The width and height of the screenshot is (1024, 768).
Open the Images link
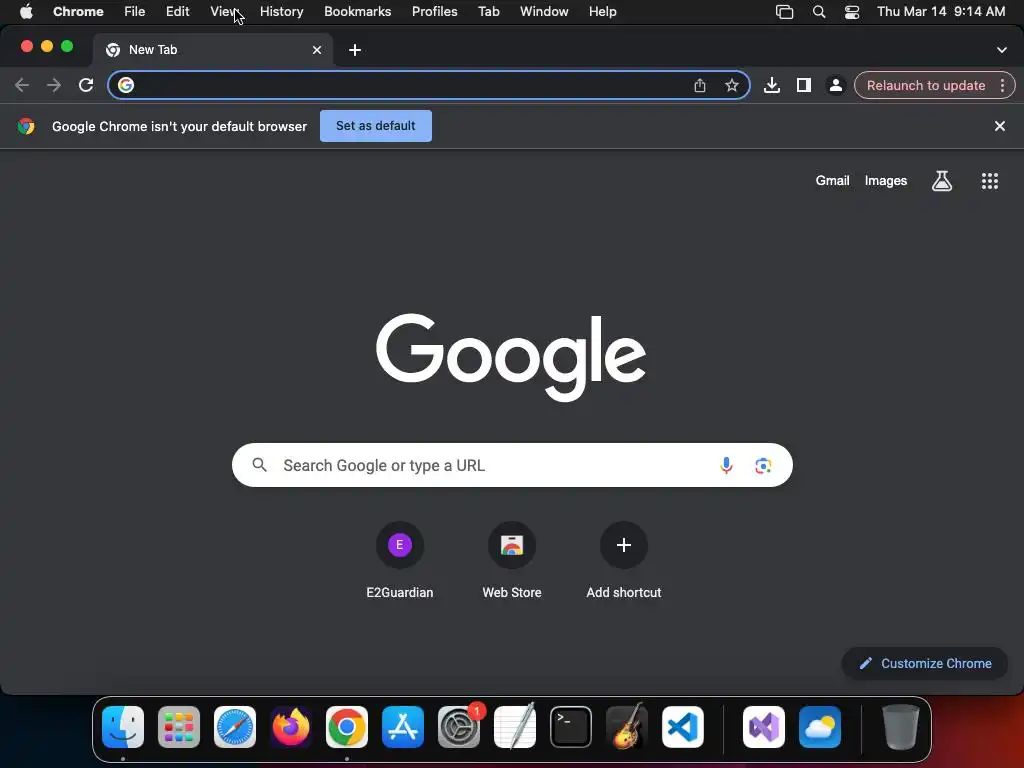[x=886, y=181]
